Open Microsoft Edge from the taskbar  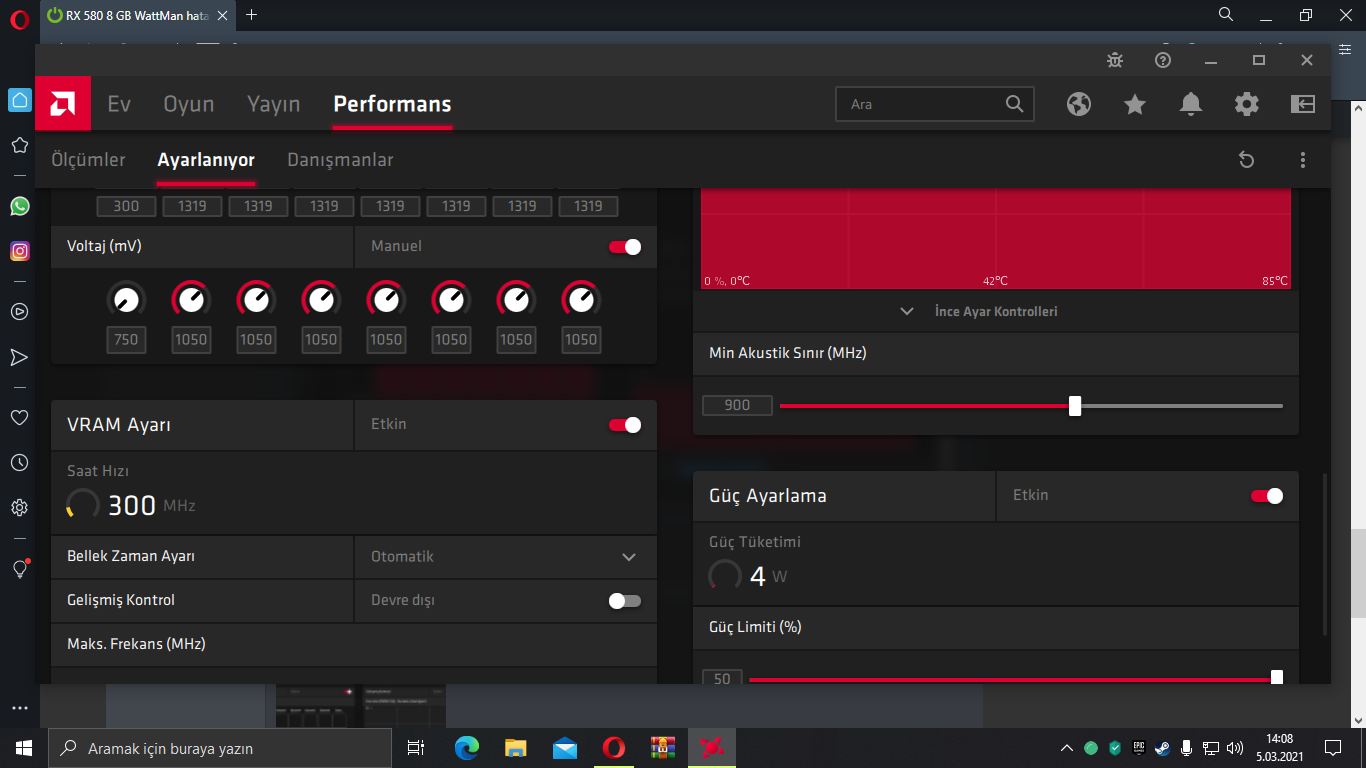tap(467, 748)
